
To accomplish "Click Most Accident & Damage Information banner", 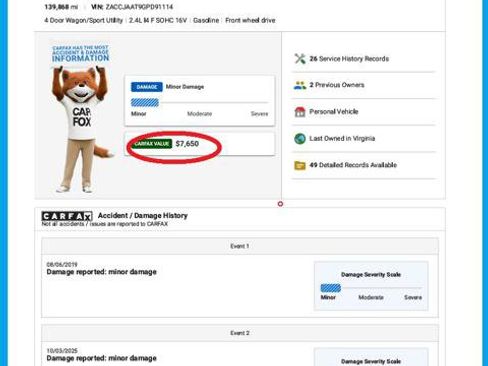I will click(x=81, y=54).
